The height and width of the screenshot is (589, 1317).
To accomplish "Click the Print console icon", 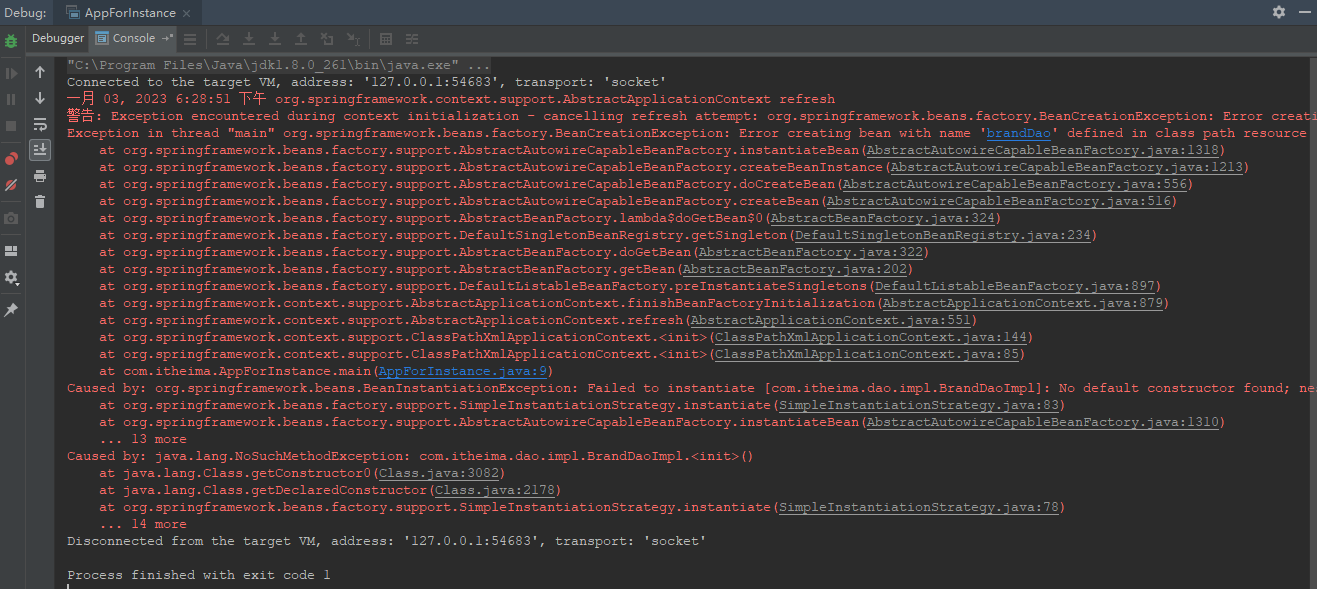I will pyautogui.click(x=40, y=176).
